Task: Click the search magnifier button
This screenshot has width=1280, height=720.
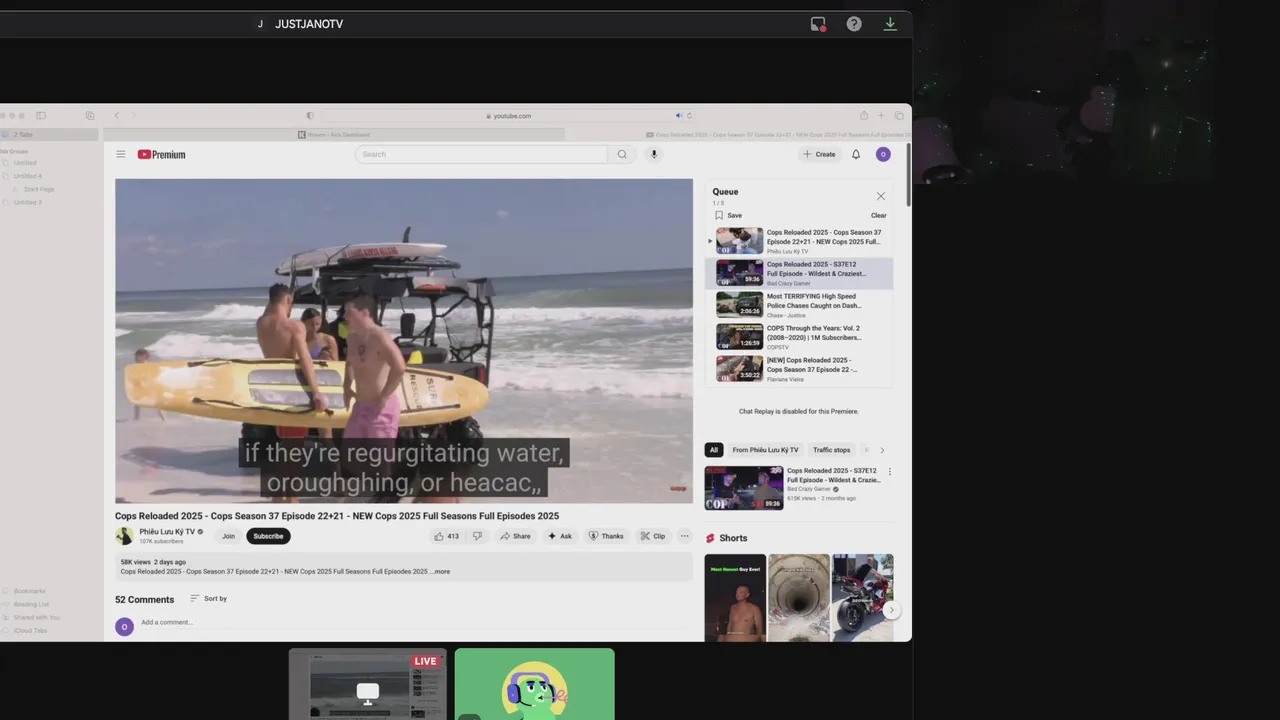Action: click(622, 154)
